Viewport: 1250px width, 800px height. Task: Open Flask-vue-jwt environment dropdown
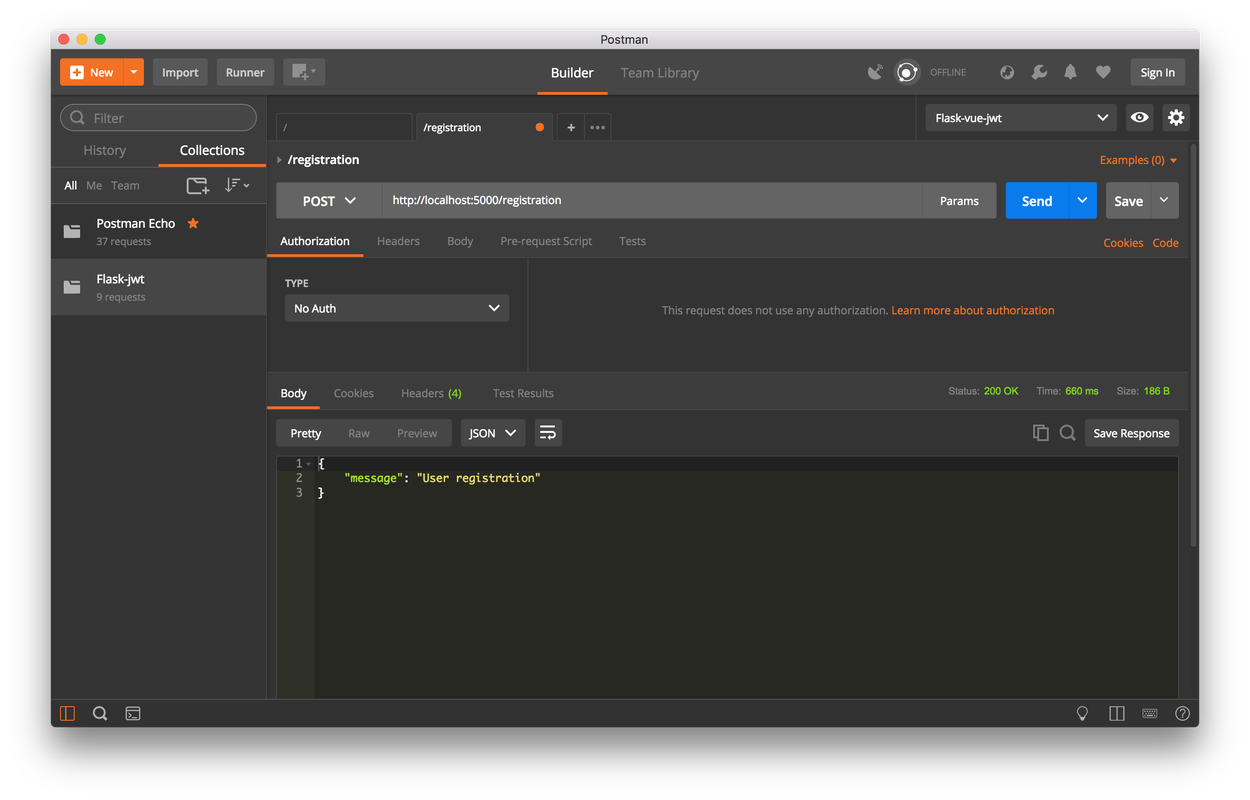[x=1021, y=118]
